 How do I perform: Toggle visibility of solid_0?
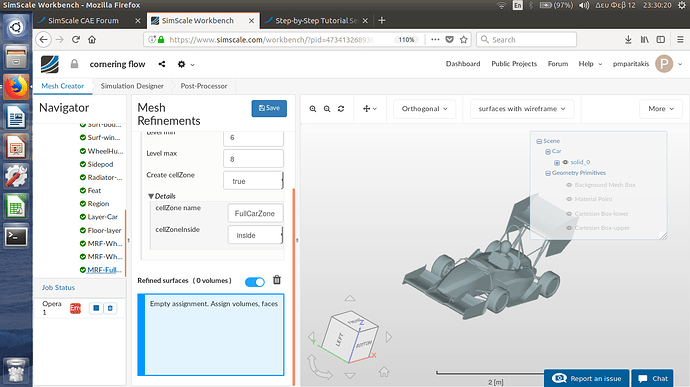click(x=565, y=162)
